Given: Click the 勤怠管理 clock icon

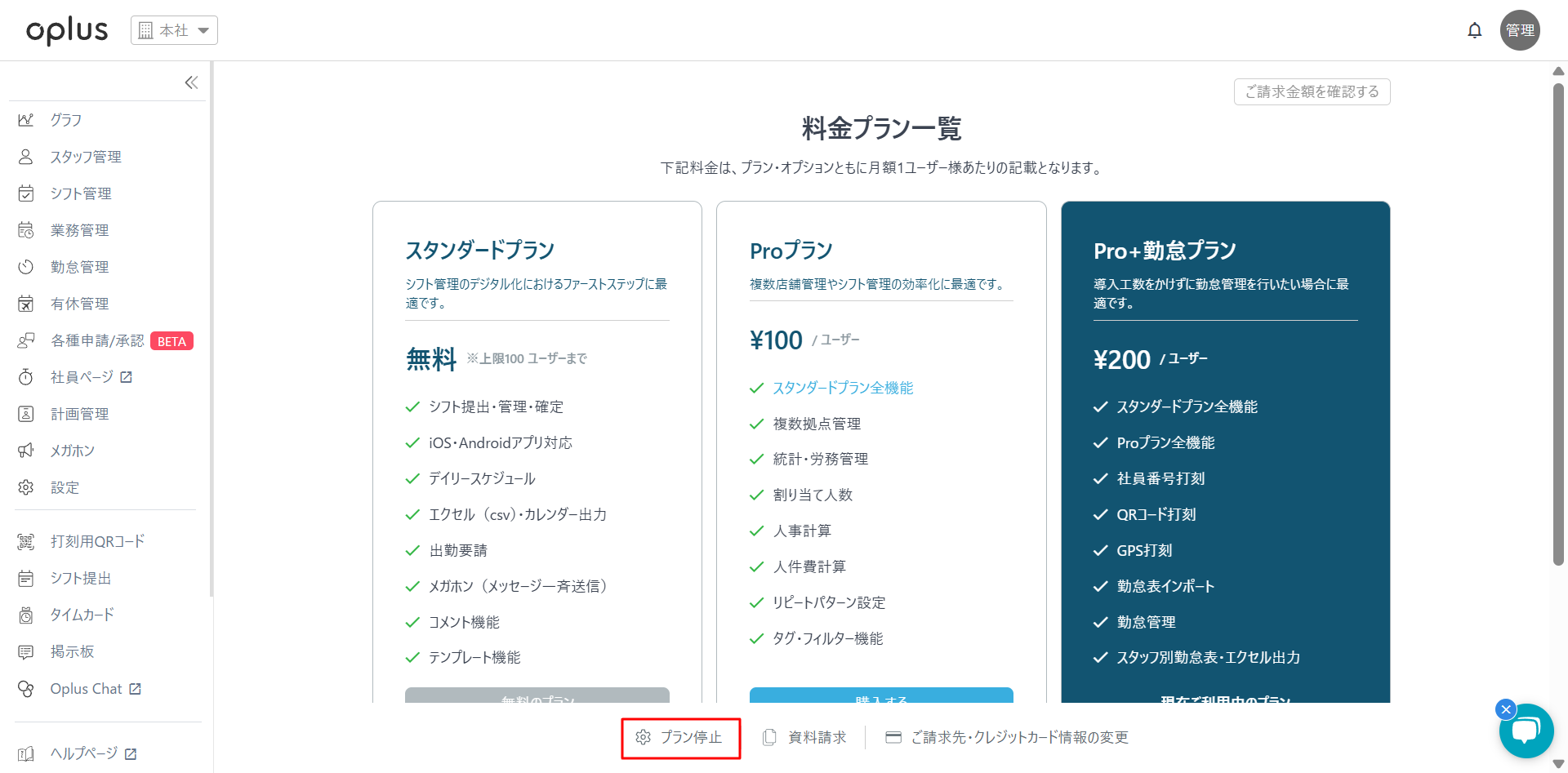Looking at the screenshot, I should 26,267.
